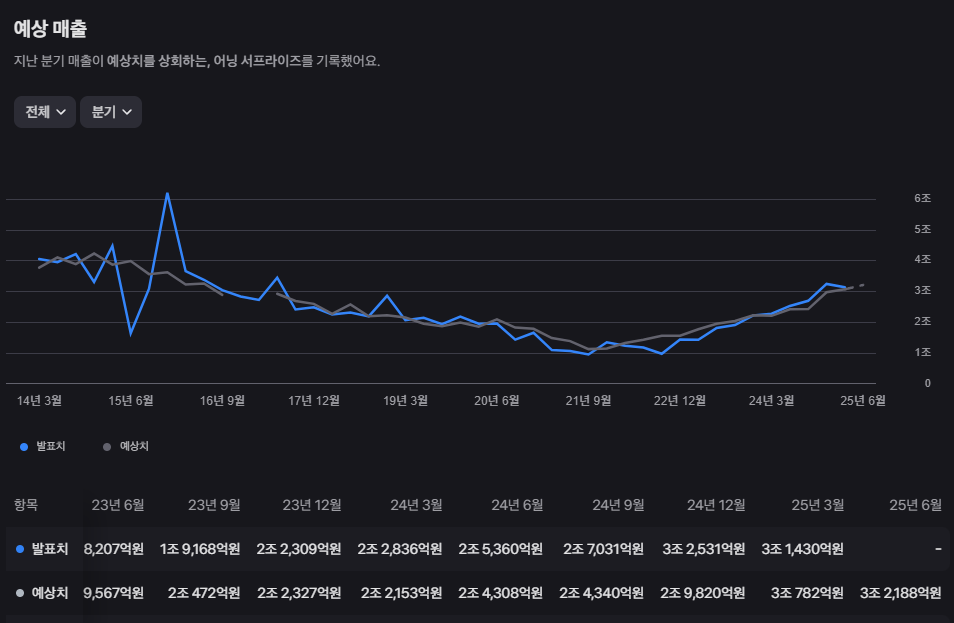The width and height of the screenshot is (954, 623).
Task: Click the 3조 1,430억원 actual value
Action: point(803,549)
